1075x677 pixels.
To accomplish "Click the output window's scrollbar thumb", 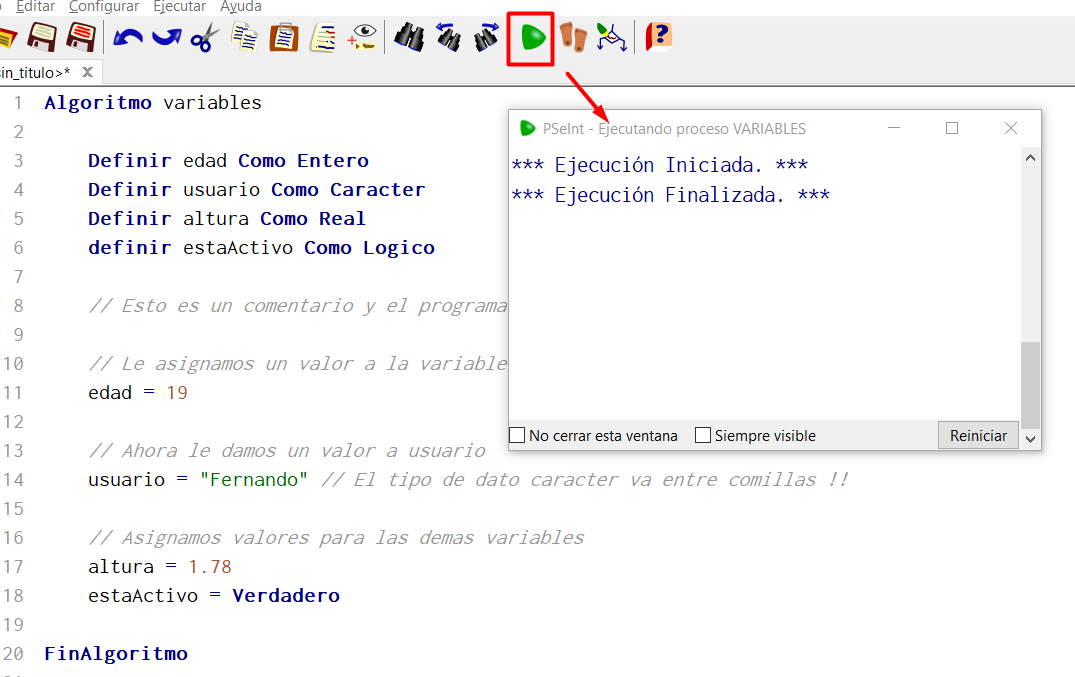I will 1030,385.
